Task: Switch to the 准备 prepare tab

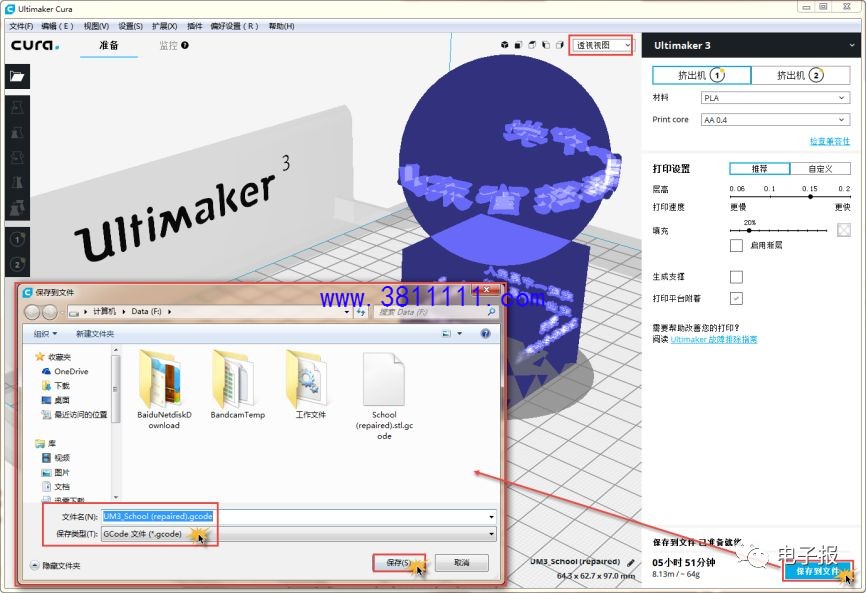Action: (109, 45)
